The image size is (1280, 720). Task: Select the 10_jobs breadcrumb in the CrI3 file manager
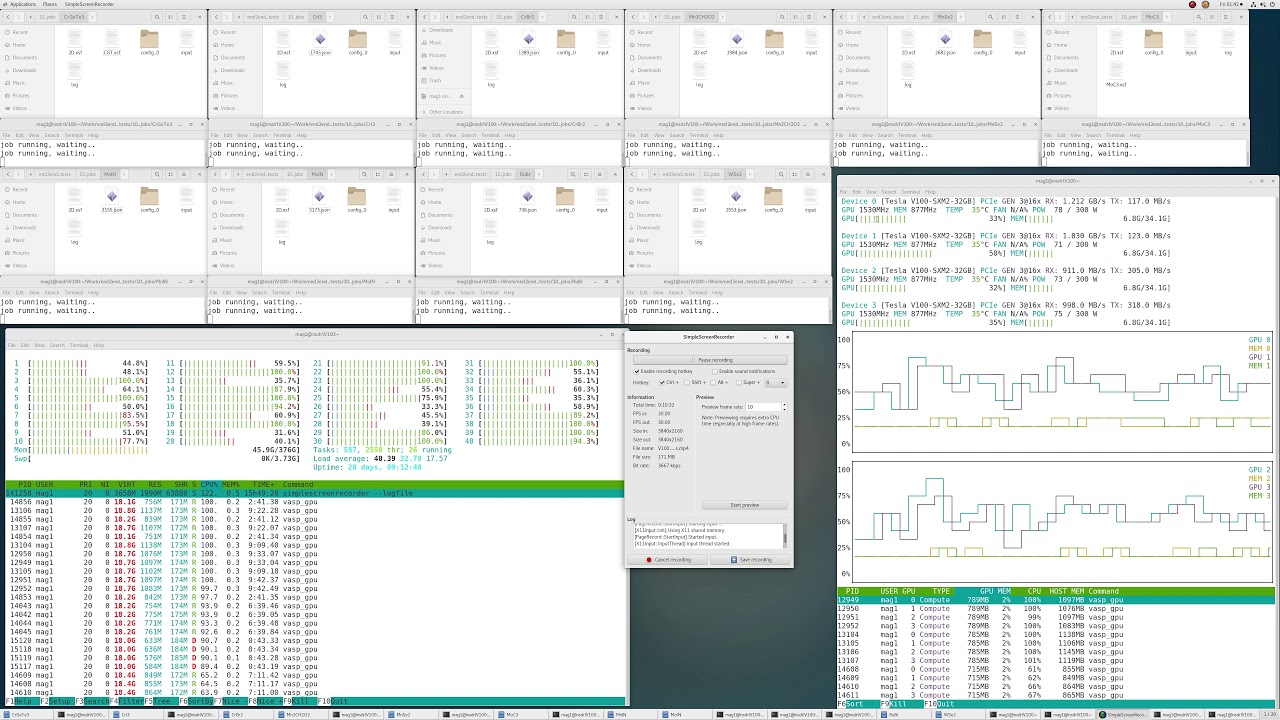[x=296, y=17]
